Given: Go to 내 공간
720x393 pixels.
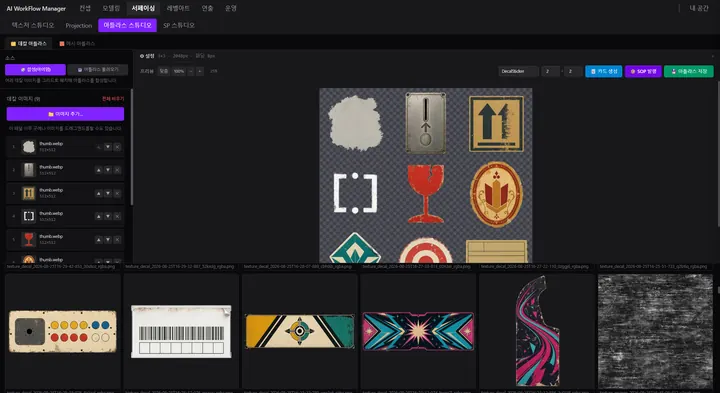Looking at the screenshot, I should click(698, 8).
